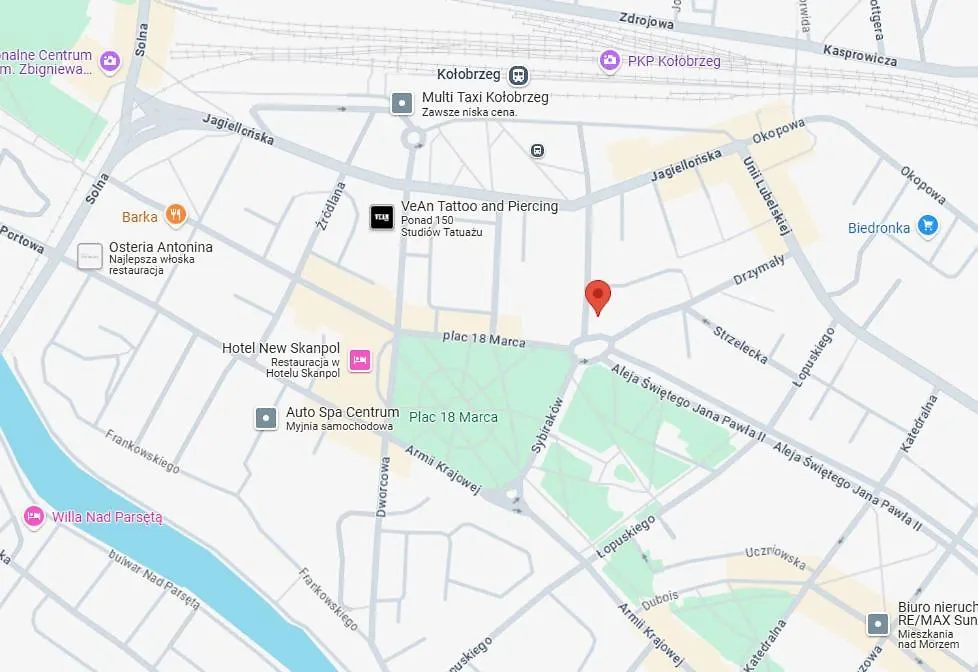The height and width of the screenshot is (672, 978).
Task: Open the Osteria Antonina place thumbnail
Action: coord(90,256)
